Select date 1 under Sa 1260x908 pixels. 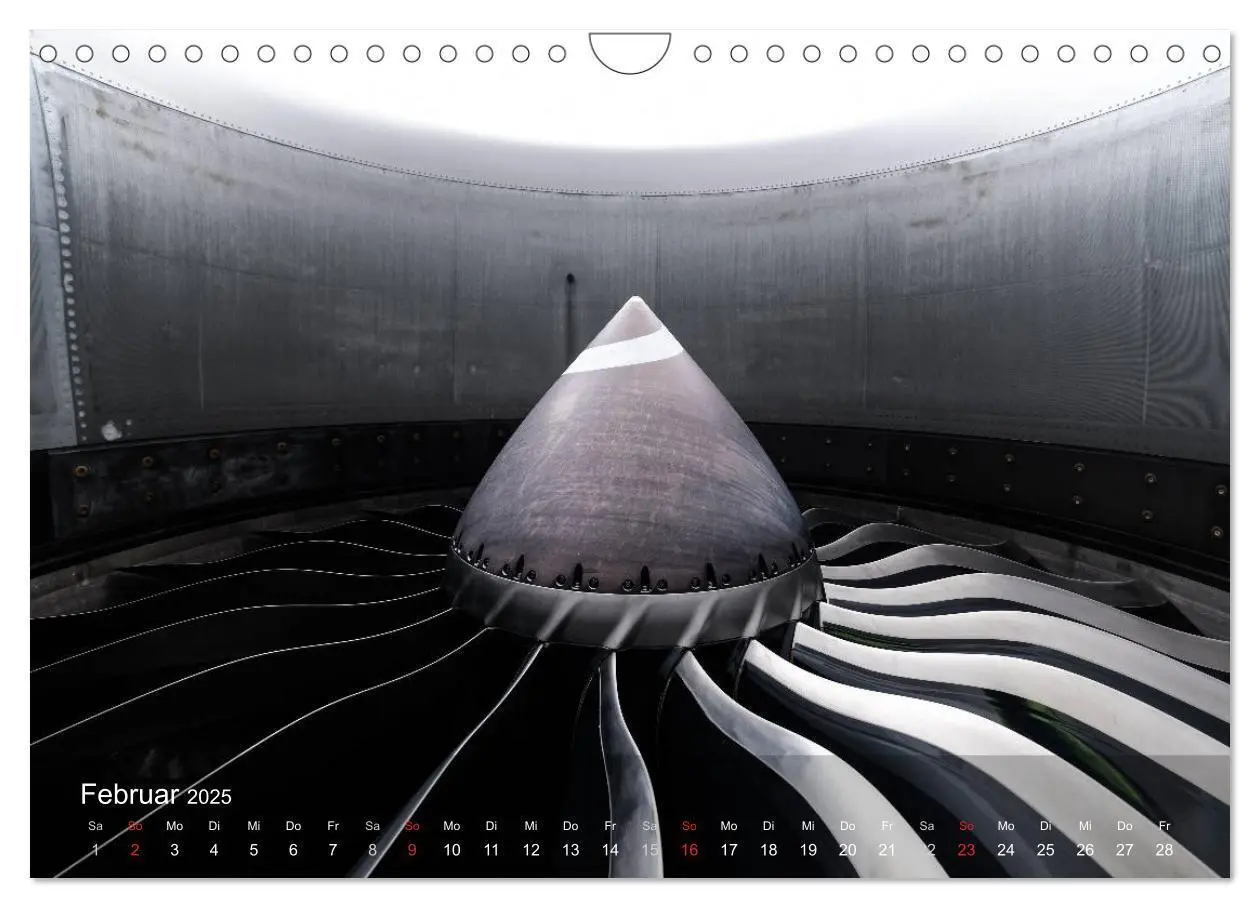tap(96, 850)
